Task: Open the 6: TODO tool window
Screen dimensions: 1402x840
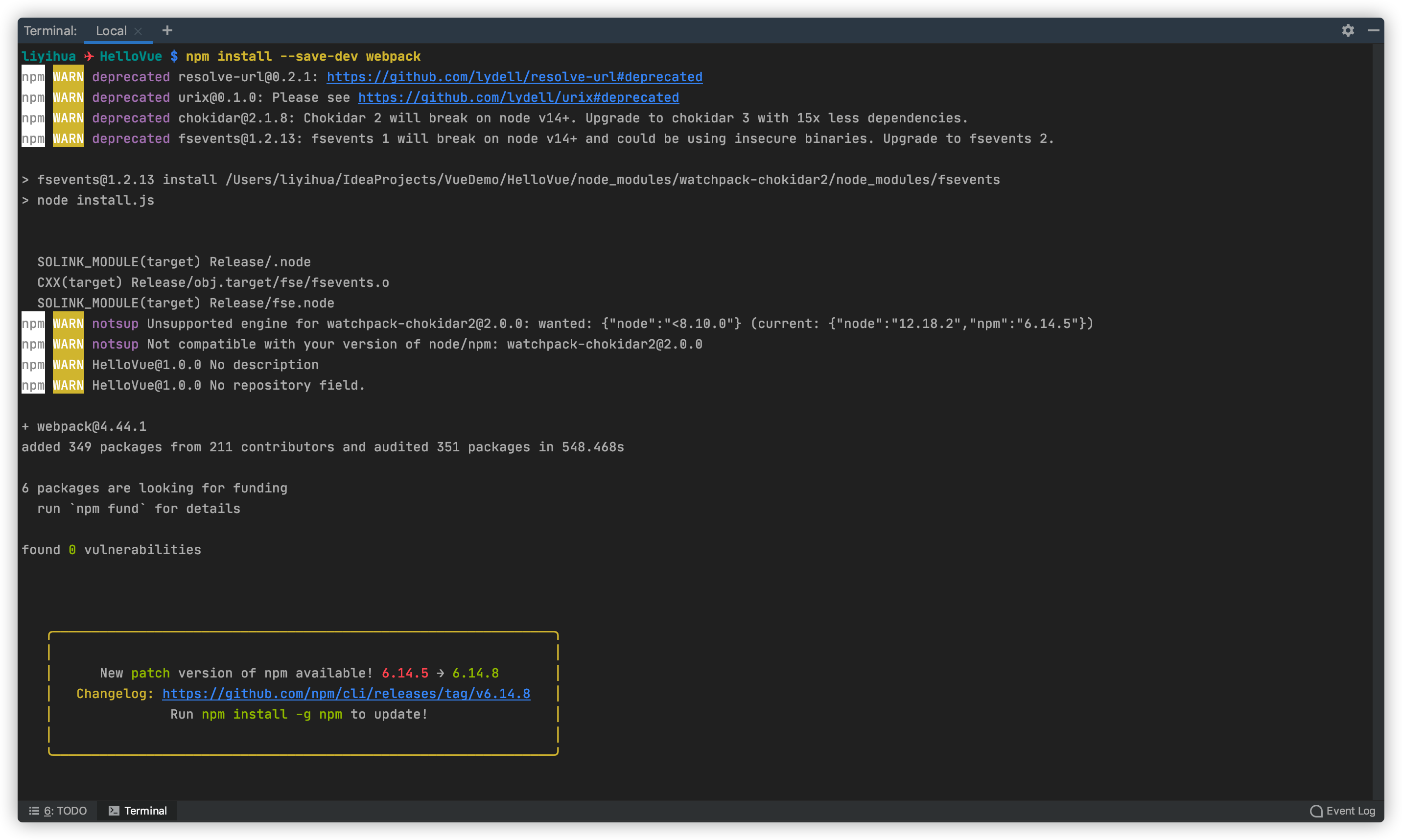Action: pos(58,811)
